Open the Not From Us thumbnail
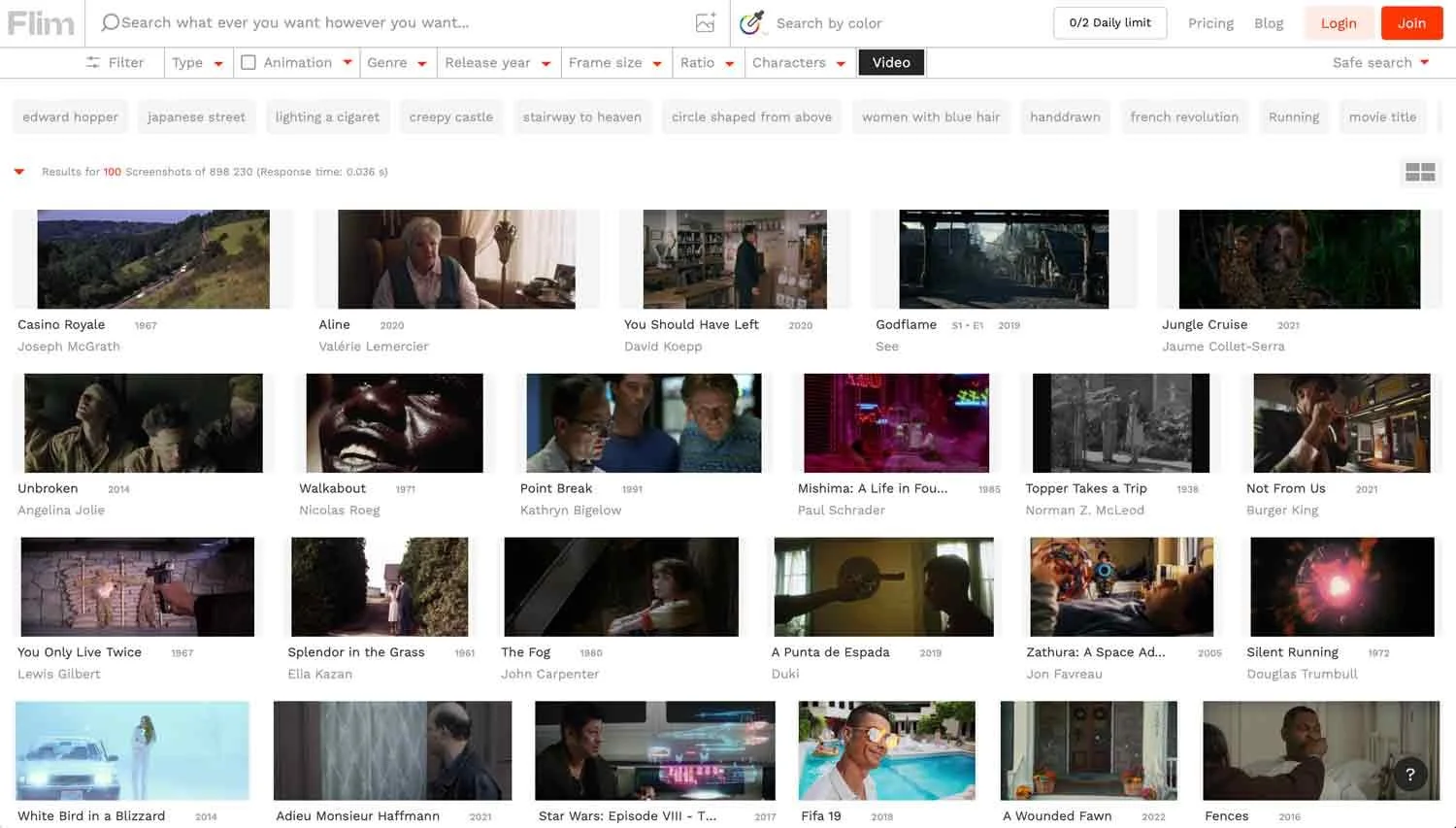1456x828 pixels. coord(1342,423)
